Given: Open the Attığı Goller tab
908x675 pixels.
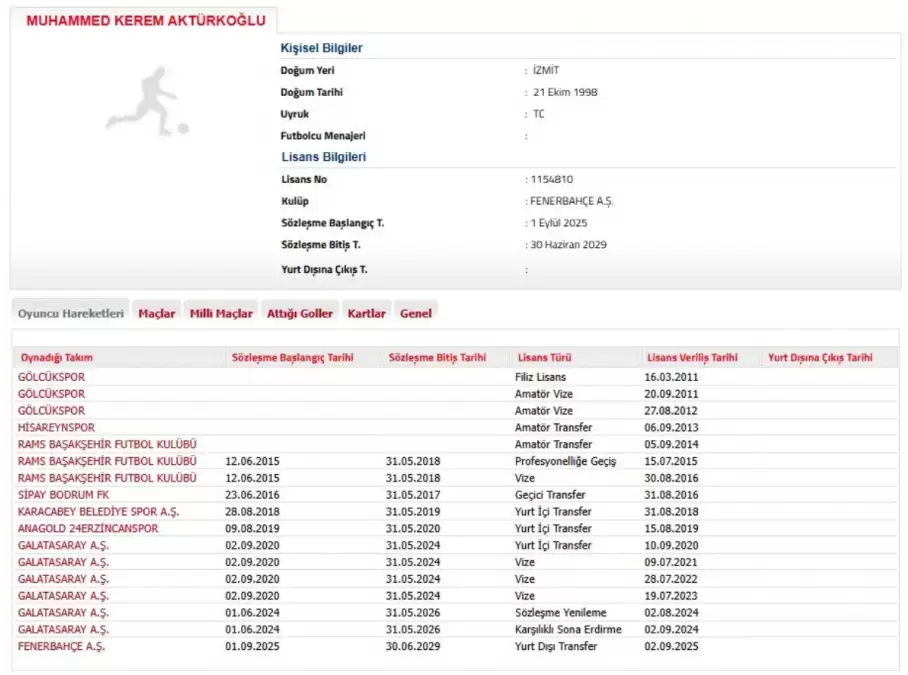Looking at the screenshot, I should click(300, 313).
